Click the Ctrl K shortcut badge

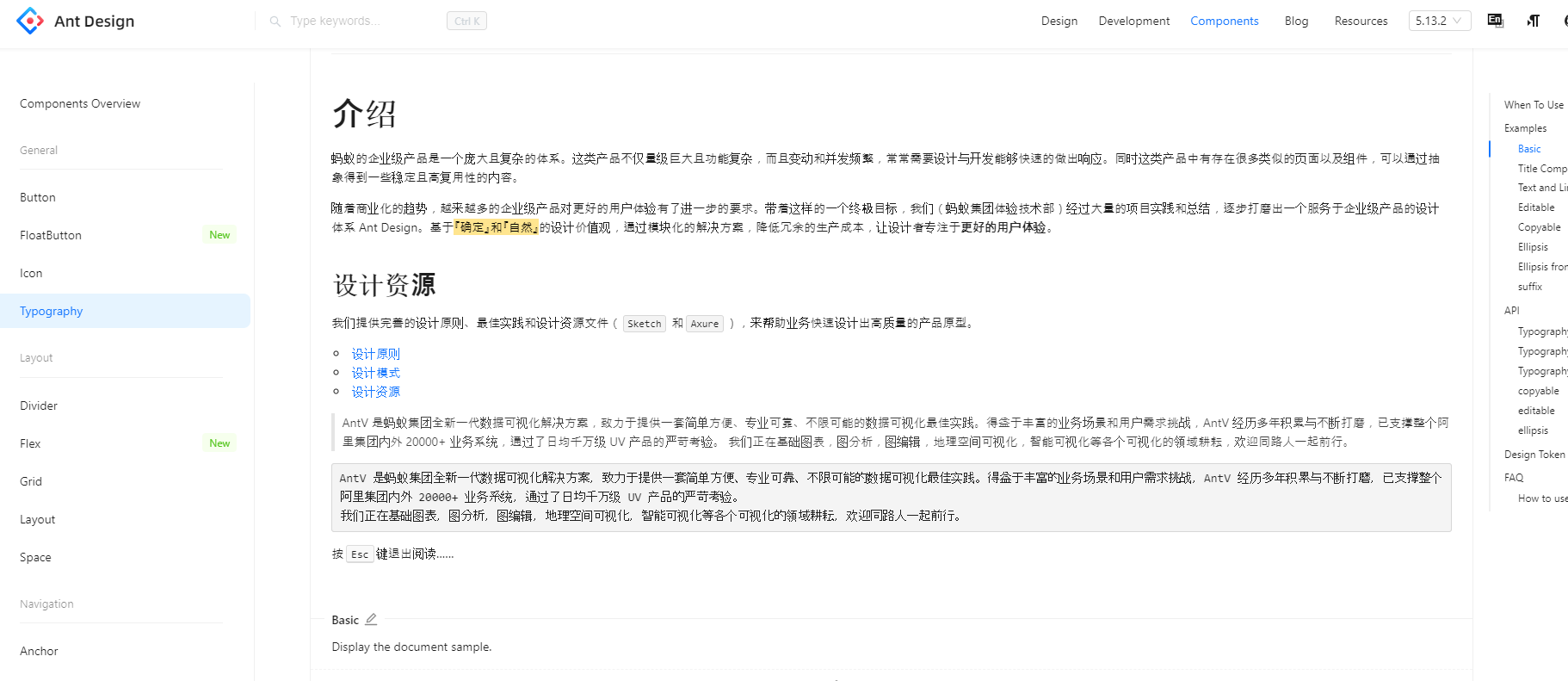pyautogui.click(x=466, y=21)
